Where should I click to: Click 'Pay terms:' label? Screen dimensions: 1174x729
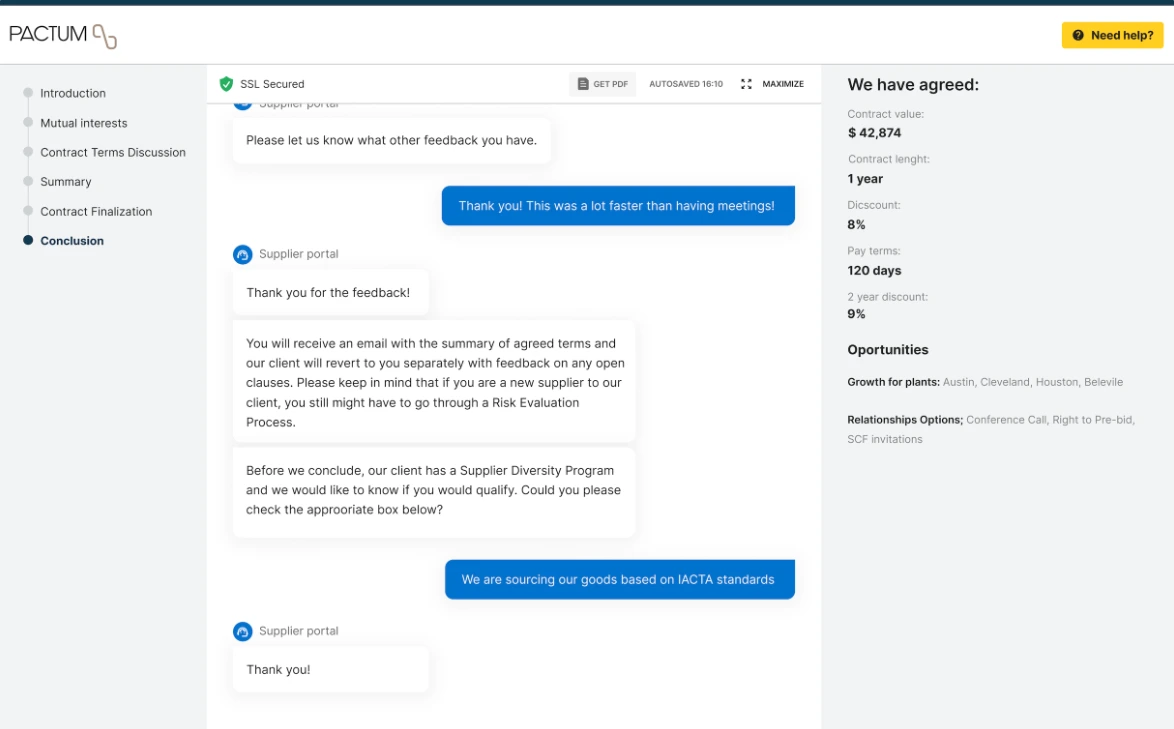pyautogui.click(x=873, y=251)
